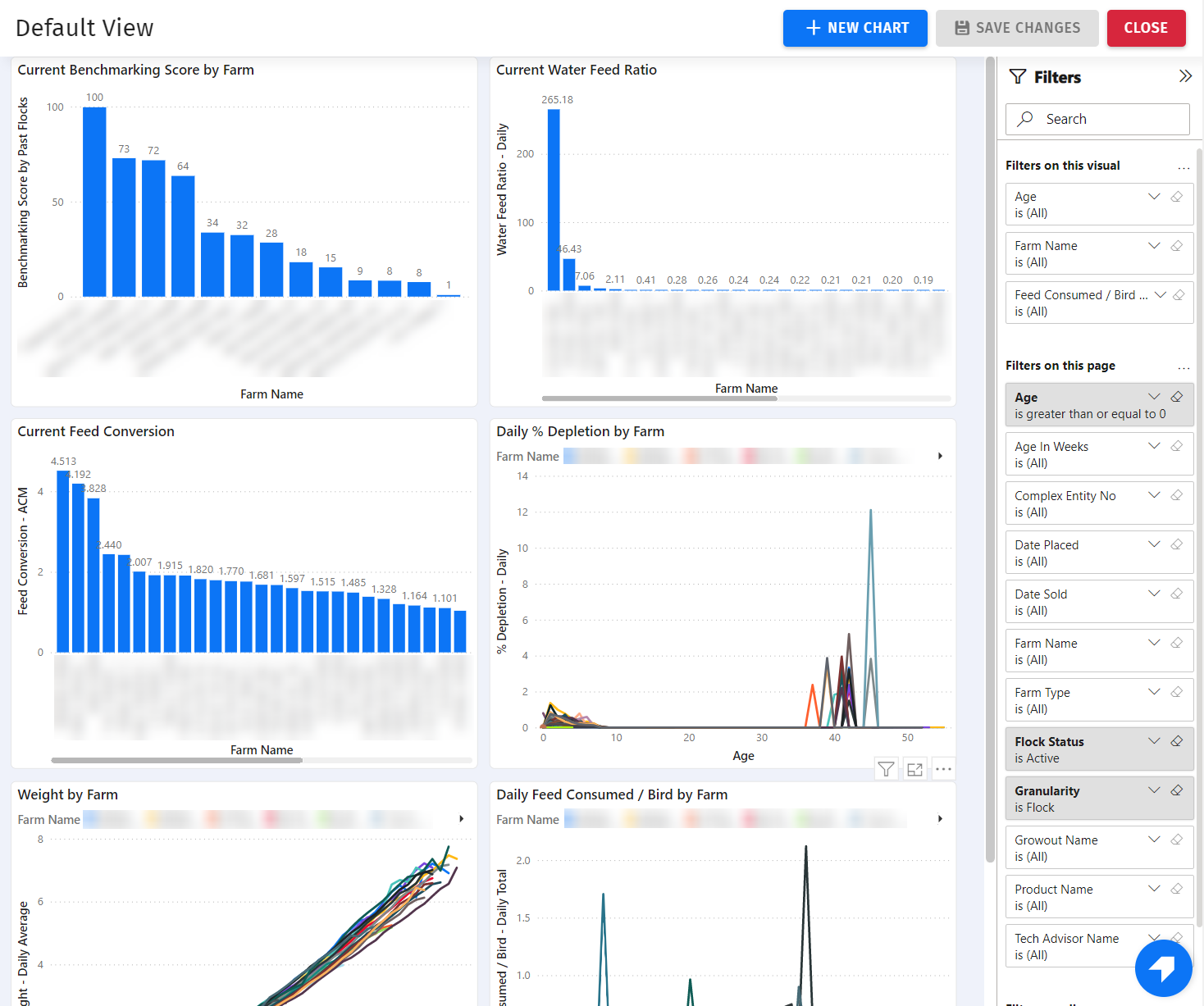Clear the visual Age filter with eraser
Image resolution: width=1204 pixels, height=1006 pixels.
tap(1177, 197)
